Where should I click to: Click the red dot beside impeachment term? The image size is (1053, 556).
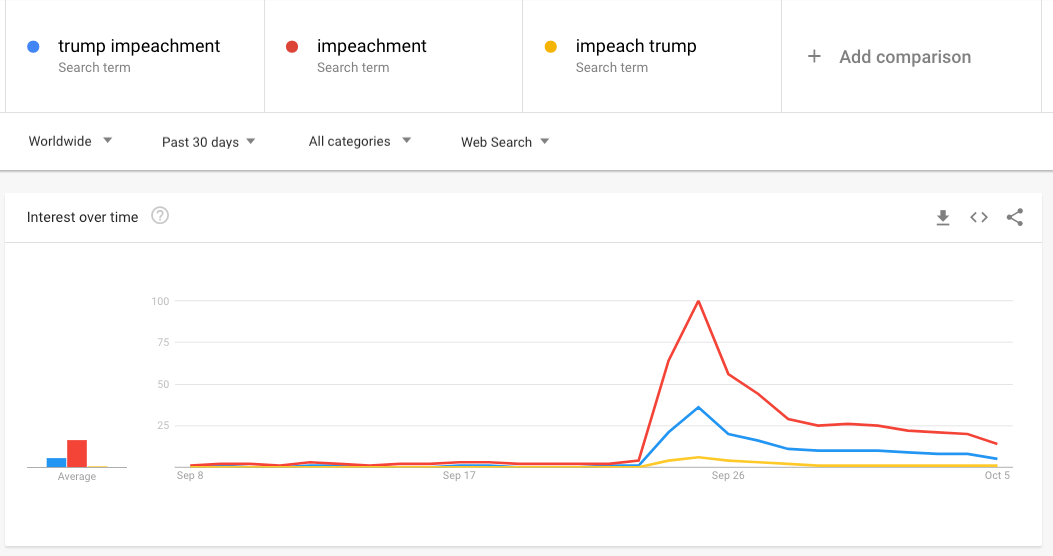[292, 47]
